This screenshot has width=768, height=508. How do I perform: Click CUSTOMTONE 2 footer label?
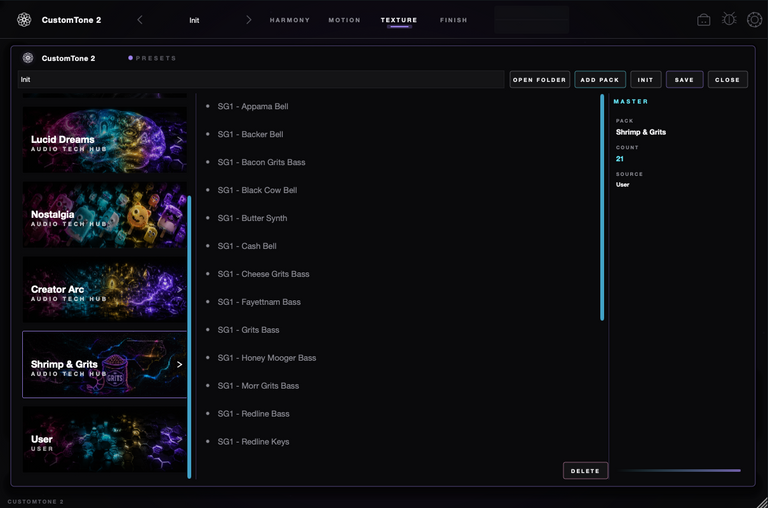tap(35, 502)
